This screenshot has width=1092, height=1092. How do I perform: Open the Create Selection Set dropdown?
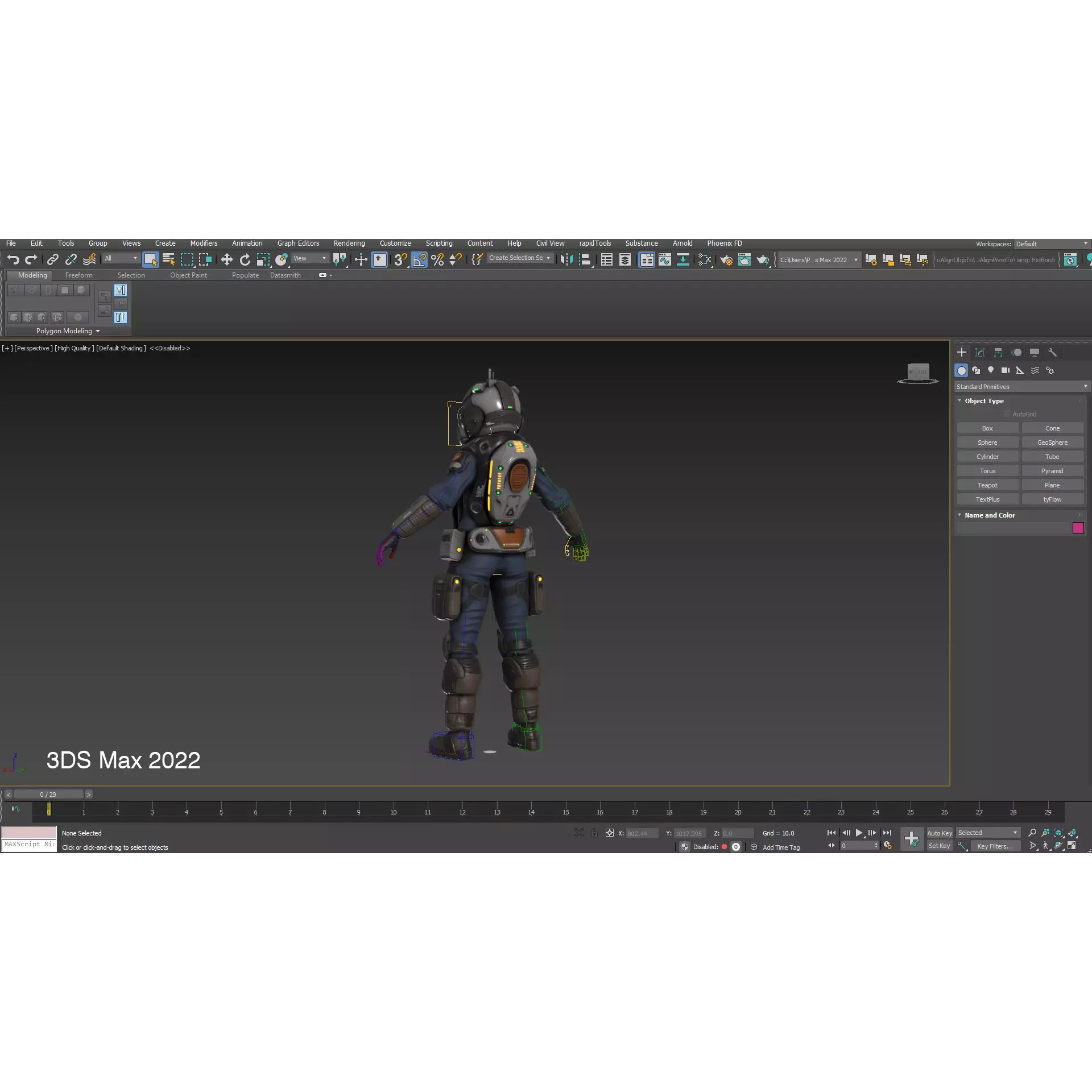tap(519, 258)
